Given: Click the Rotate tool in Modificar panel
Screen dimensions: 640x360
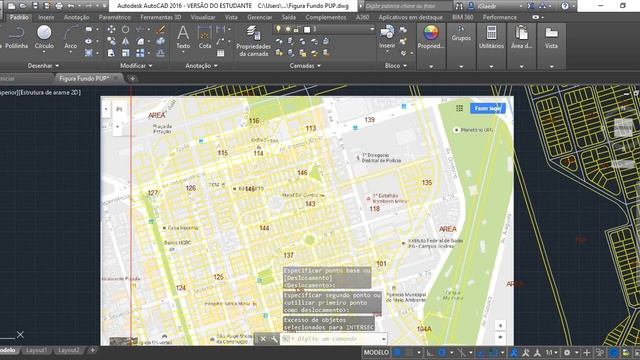Looking at the screenshot, I should [x=125, y=29].
